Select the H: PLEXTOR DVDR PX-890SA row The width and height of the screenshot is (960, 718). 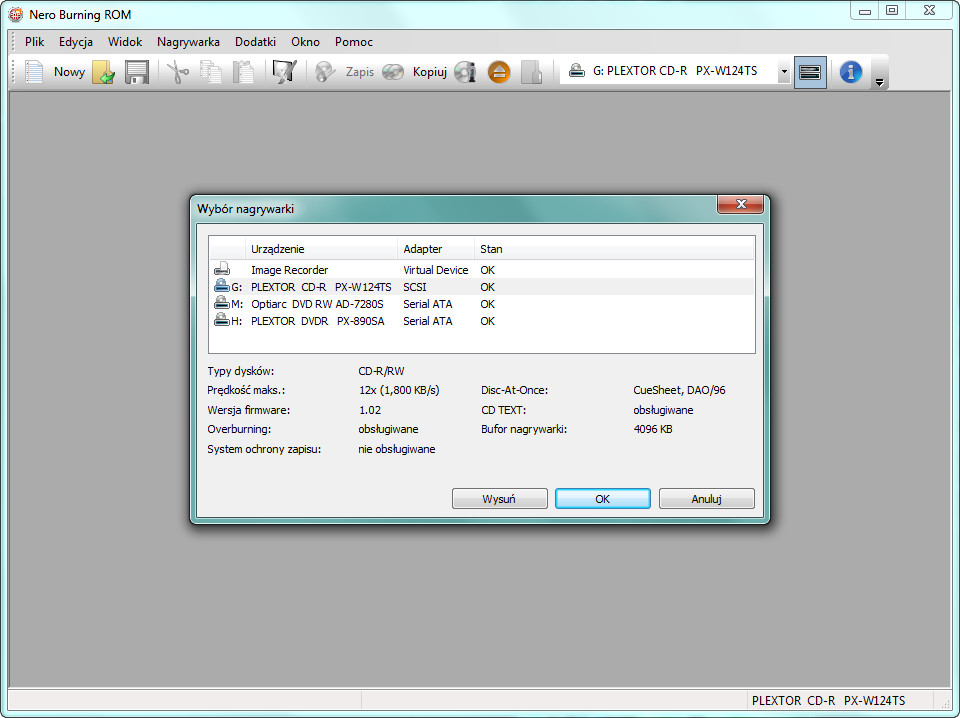[x=481, y=321]
